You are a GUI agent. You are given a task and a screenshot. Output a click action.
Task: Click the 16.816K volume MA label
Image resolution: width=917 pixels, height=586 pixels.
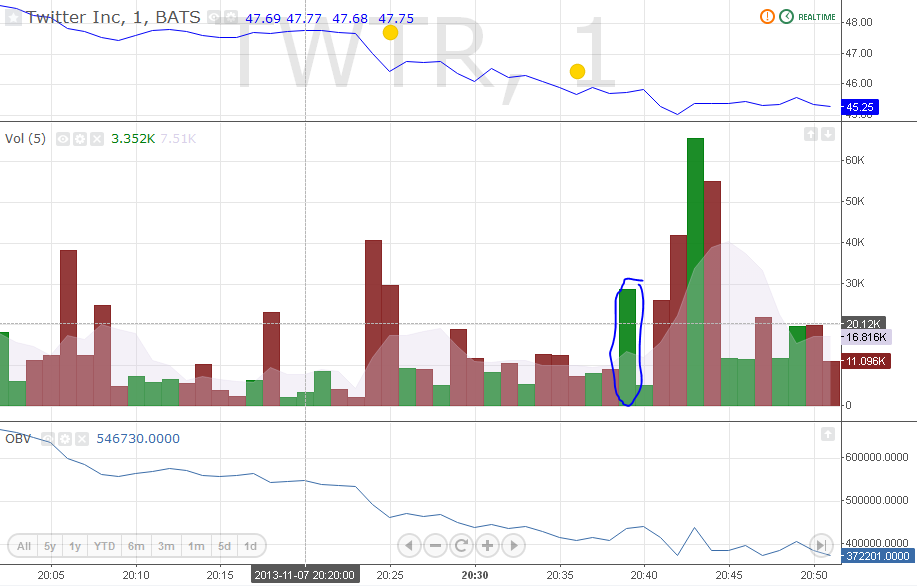[x=866, y=337]
